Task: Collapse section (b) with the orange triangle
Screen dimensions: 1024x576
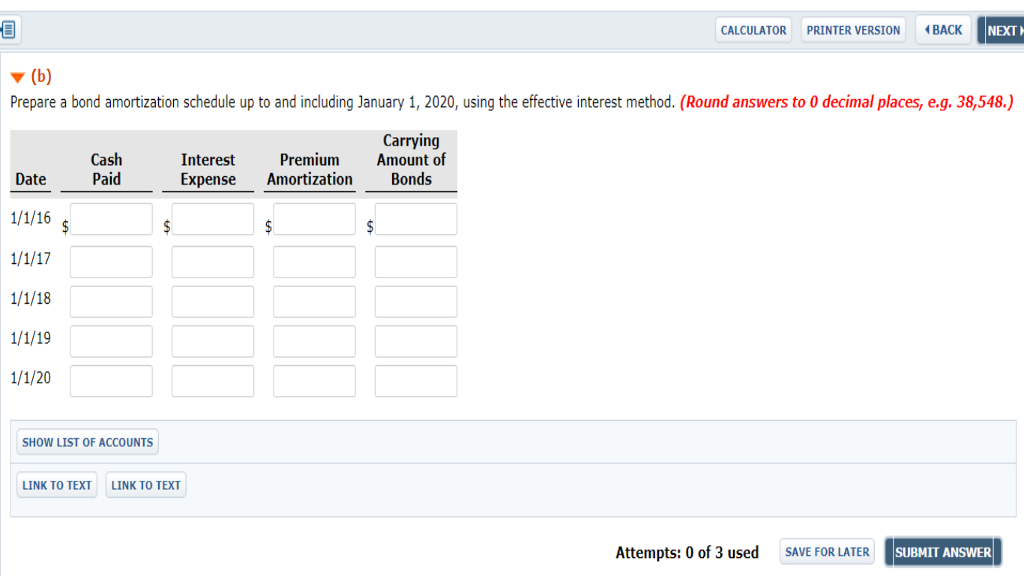Action: (17, 77)
